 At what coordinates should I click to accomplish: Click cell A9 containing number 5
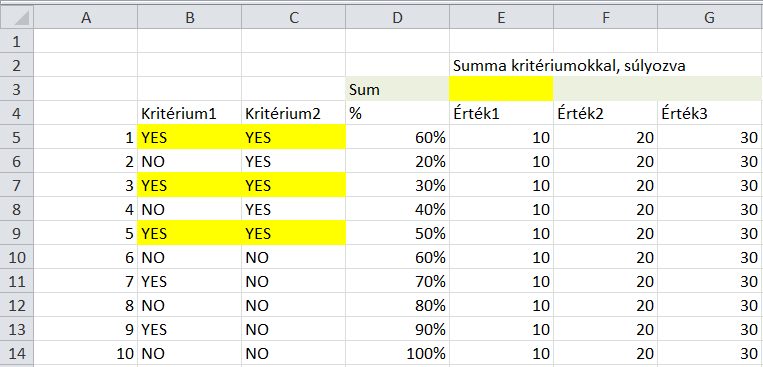pos(86,233)
